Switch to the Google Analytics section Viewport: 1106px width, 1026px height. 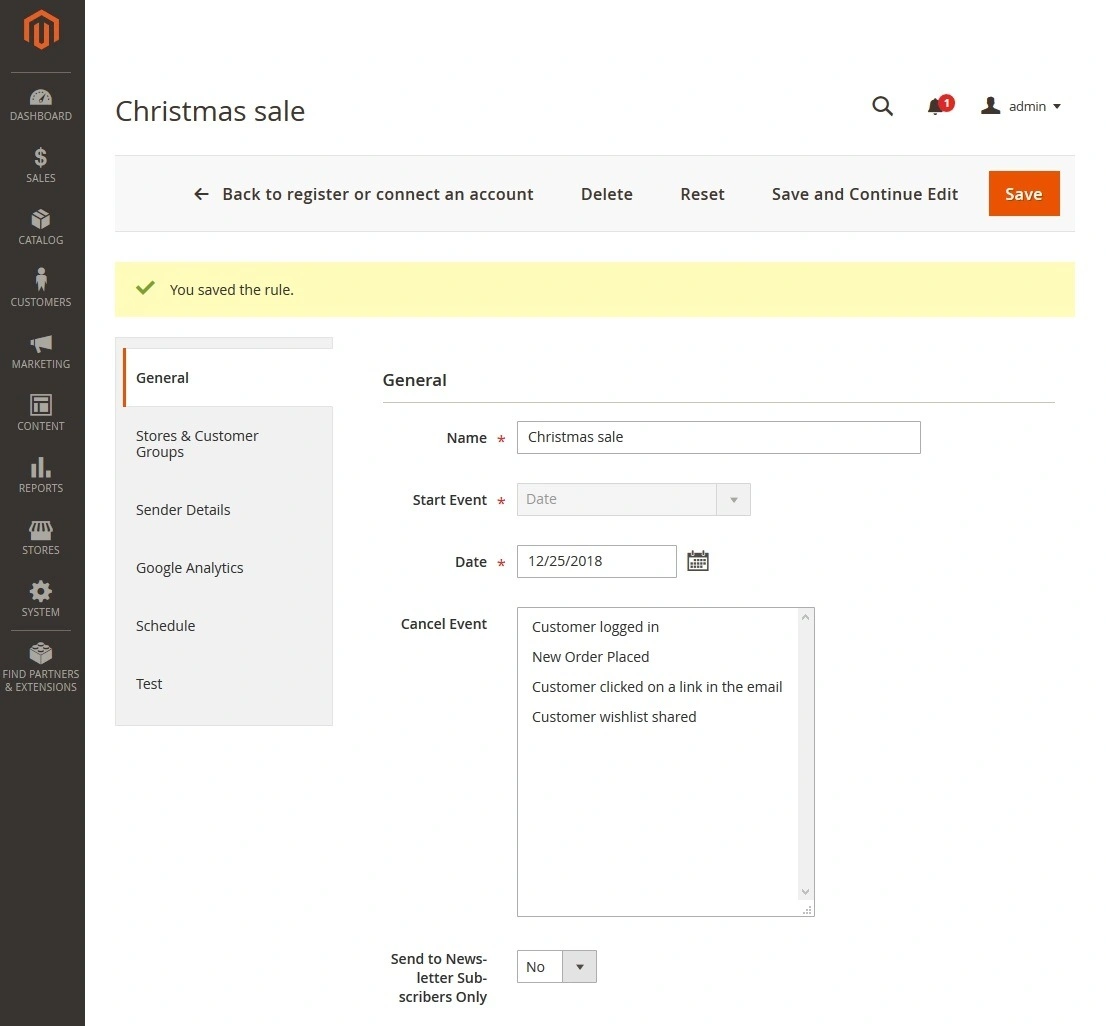tap(189, 567)
